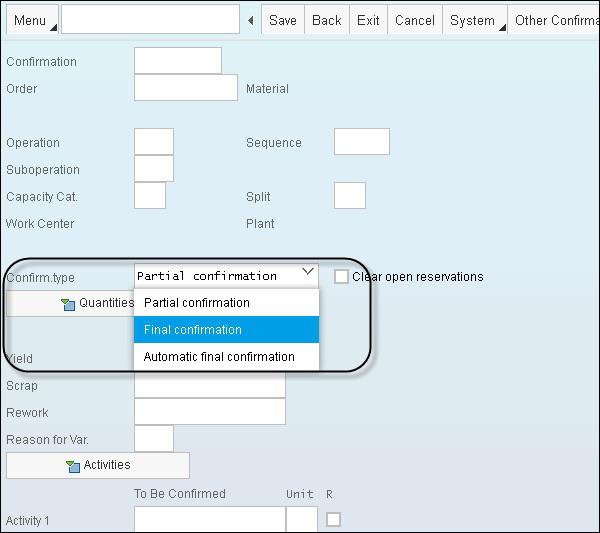Click the Exit toolbar button
The height and width of the screenshot is (533, 600).
[368, 20]
